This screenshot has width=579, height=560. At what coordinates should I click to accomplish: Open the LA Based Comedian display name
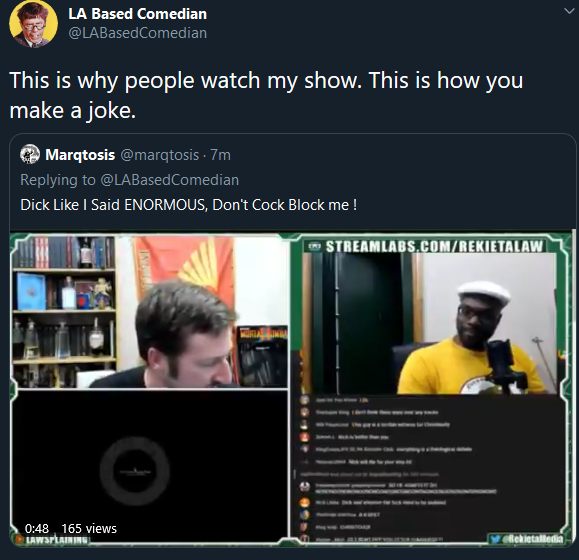137,14
